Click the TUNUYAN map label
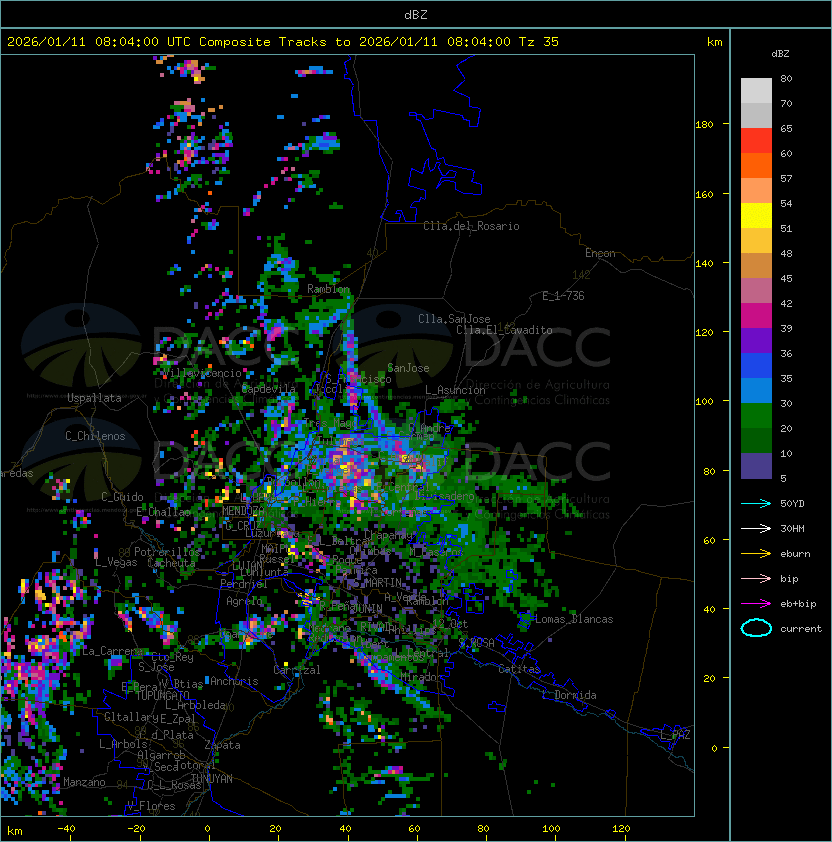Image resolution: width=832 pixels, height=842 pixels. point(212,779)
